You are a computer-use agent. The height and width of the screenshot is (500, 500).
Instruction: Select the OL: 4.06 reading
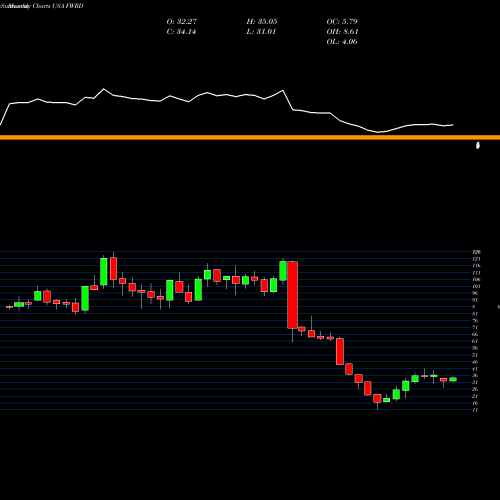[342, 42]
